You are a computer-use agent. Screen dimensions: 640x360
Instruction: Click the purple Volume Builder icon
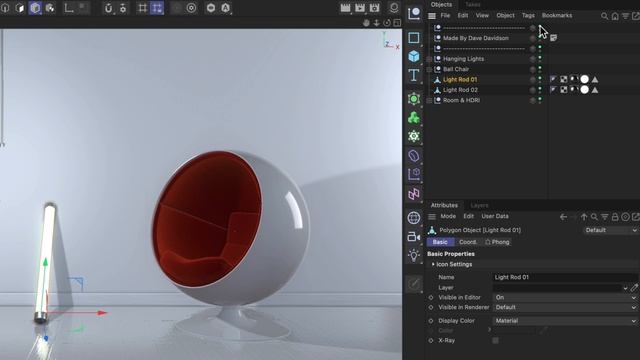point(414,193)
